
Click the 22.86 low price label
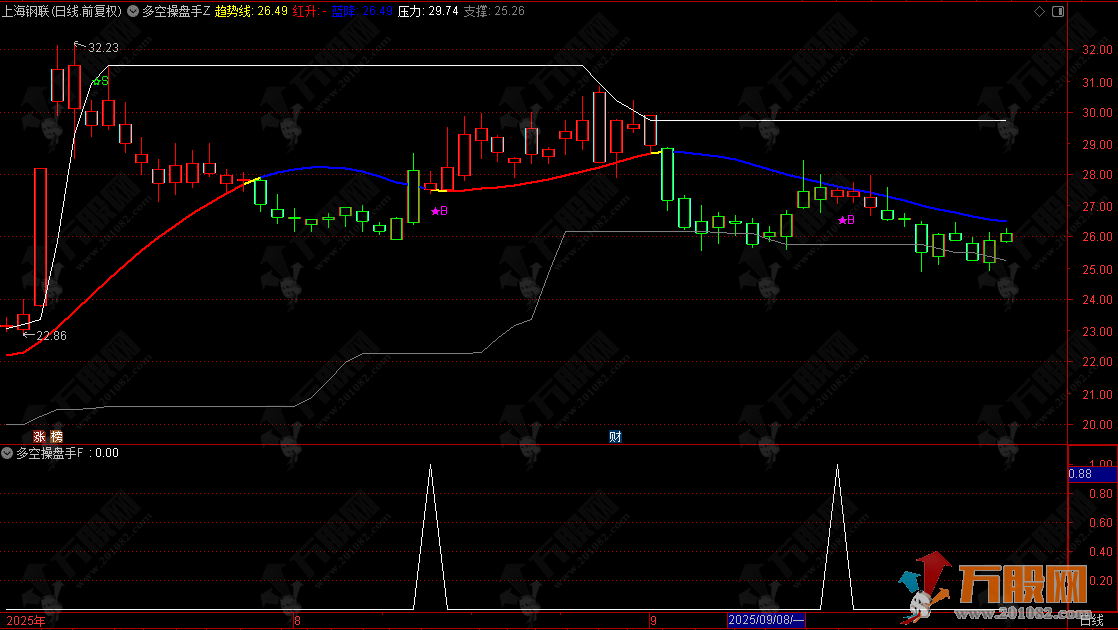click(50, 335)
